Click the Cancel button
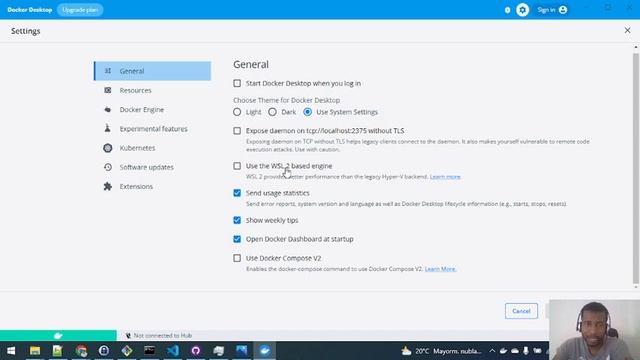Image resolution: width=640 pixels, height=360 pixels. tap(521, 311)
